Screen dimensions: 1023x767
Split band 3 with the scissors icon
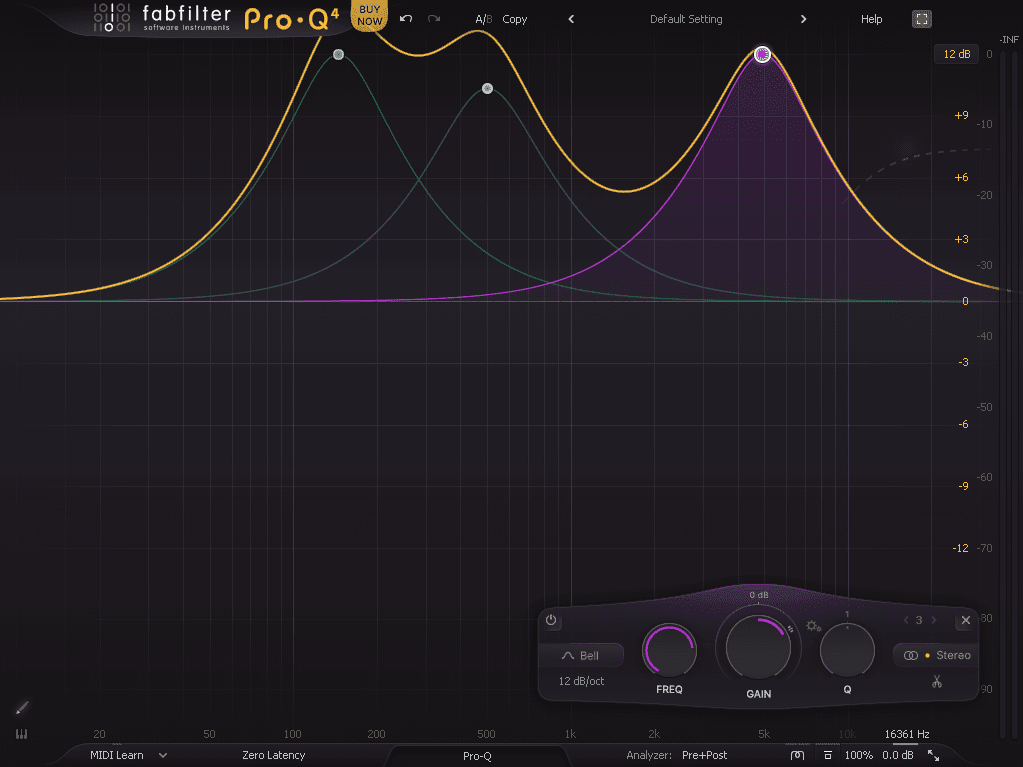pyautogui.click(x=937, y=682)
